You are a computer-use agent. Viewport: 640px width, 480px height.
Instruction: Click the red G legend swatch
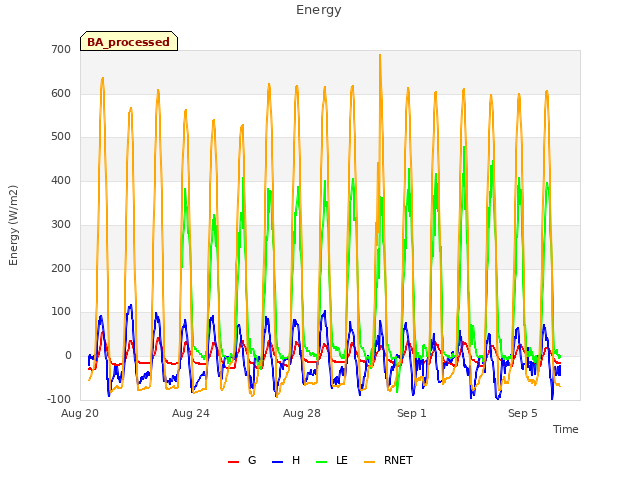tap(233, 462)
